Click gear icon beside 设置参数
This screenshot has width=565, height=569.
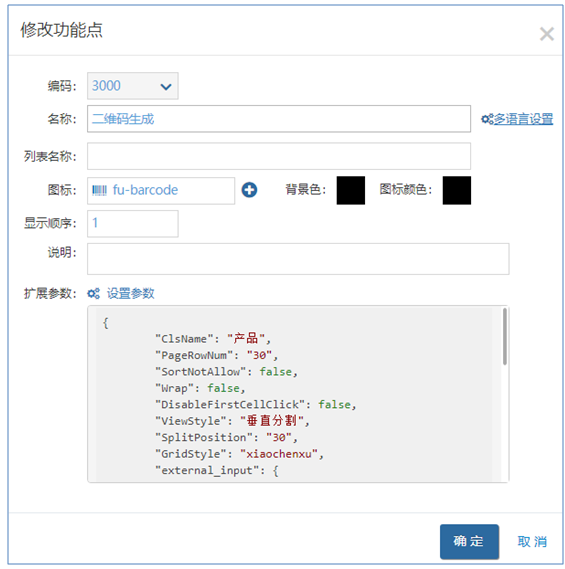94,293
